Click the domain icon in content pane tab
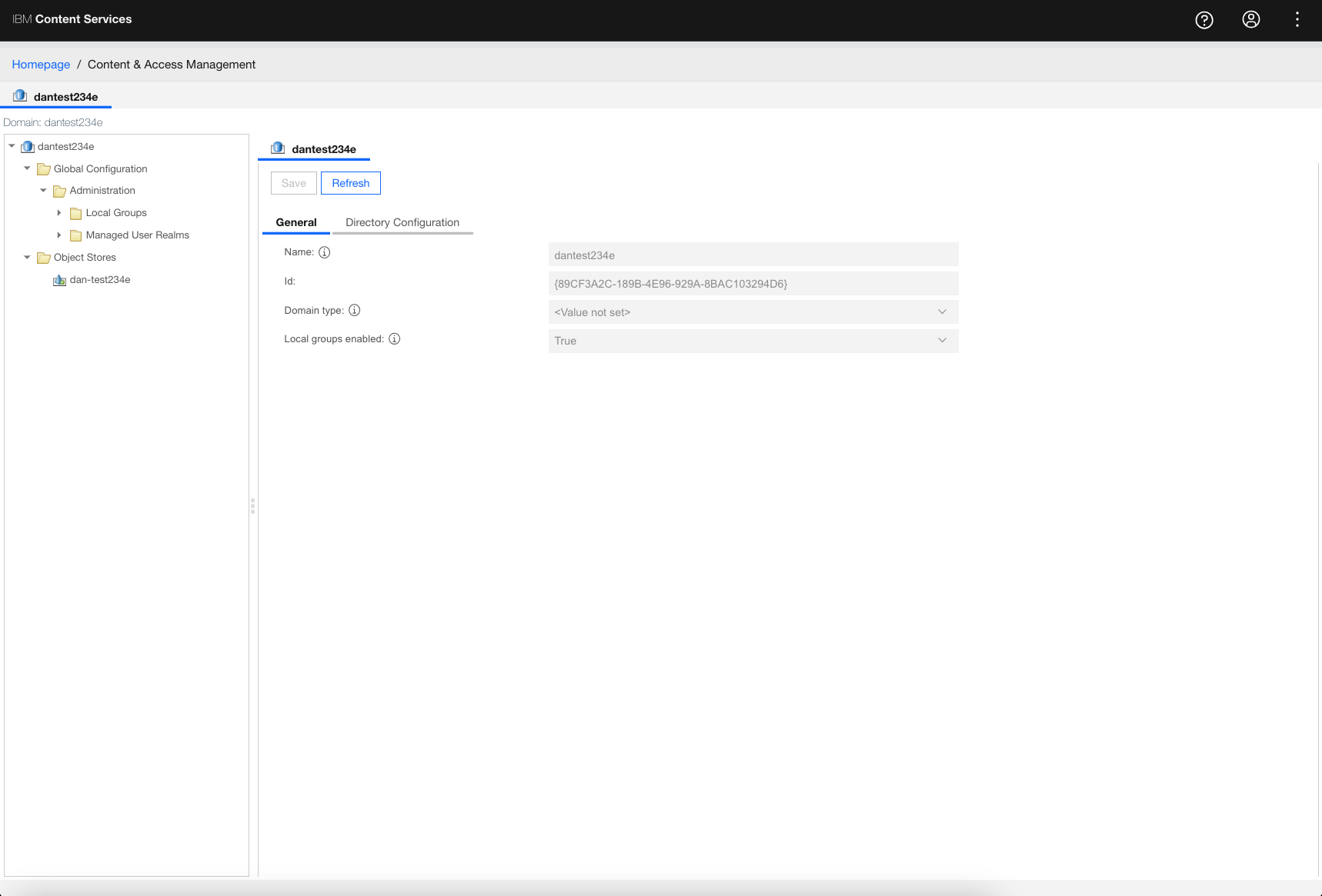Image resolution: width=1322 pixels, height=896 pixels. point(278,148)
